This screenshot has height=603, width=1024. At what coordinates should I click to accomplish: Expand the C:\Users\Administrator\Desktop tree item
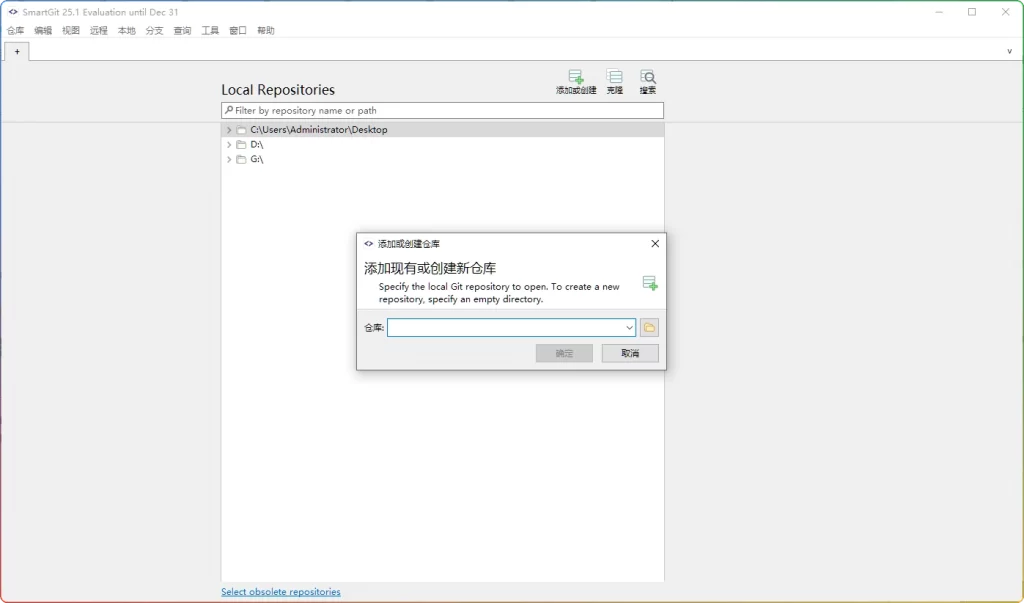pyautogui.click(x=229, y=129)
